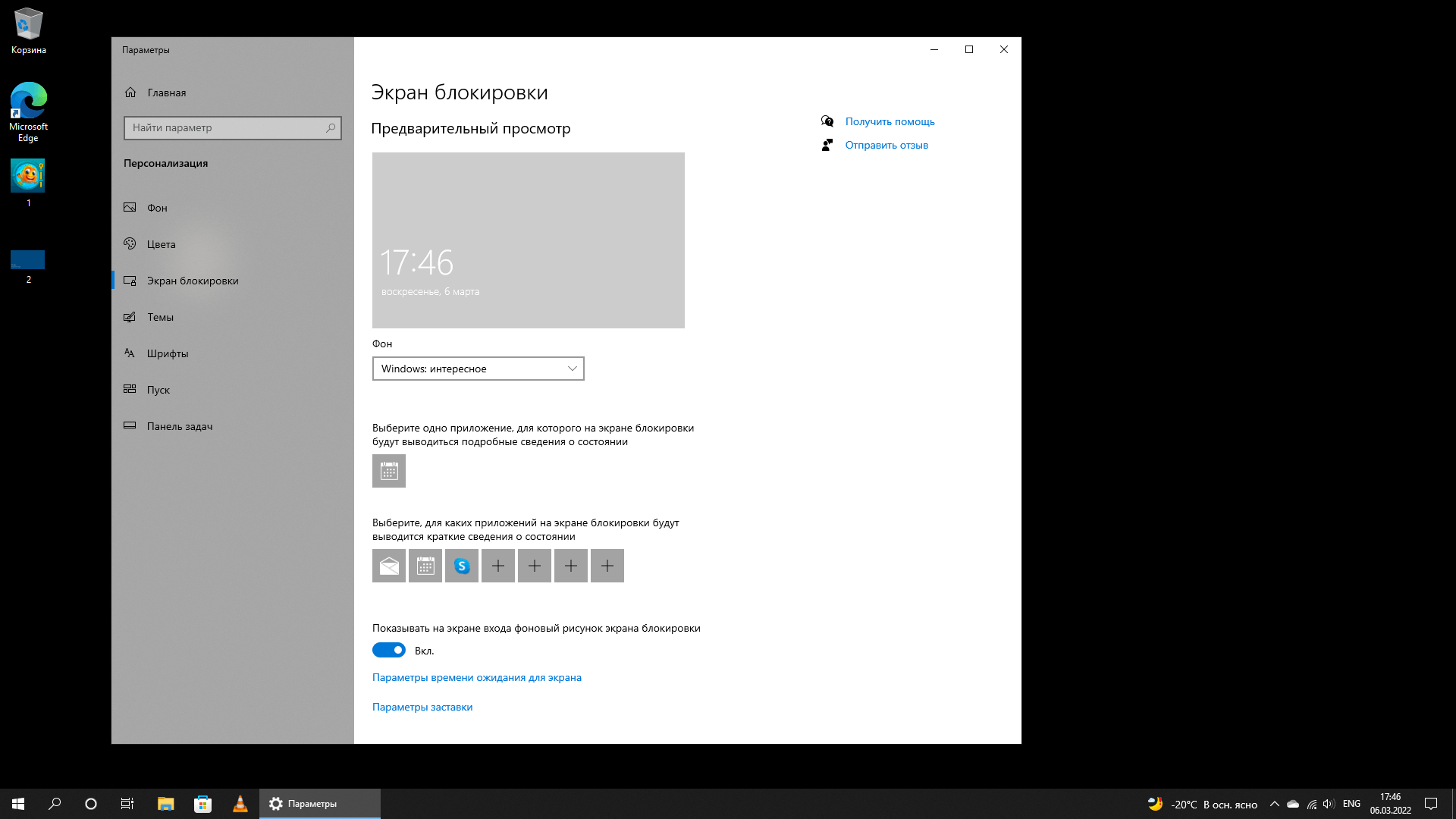Screen dimensions: 1456x819
Task: Open Получить помощь support link
Action: (x=888, y=121)
